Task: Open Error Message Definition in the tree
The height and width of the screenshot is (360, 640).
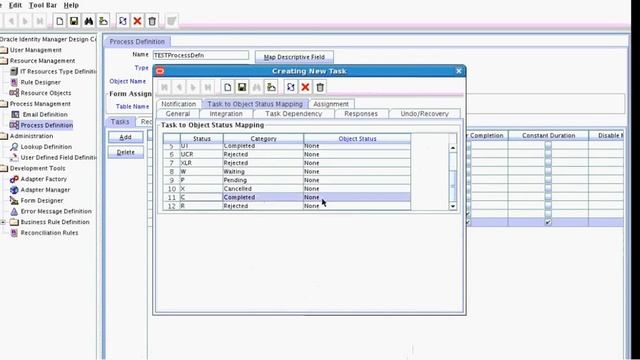Action: coord(51,211)
